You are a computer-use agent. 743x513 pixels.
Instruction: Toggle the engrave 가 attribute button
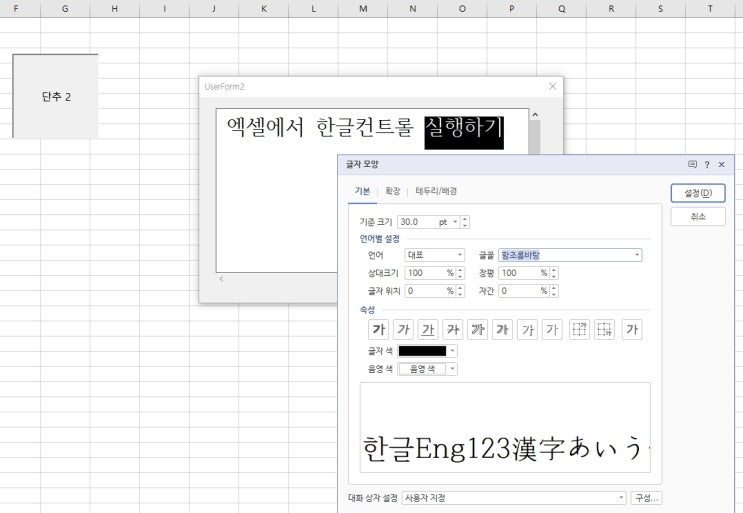pyautogui.click(x=552, y=329)
